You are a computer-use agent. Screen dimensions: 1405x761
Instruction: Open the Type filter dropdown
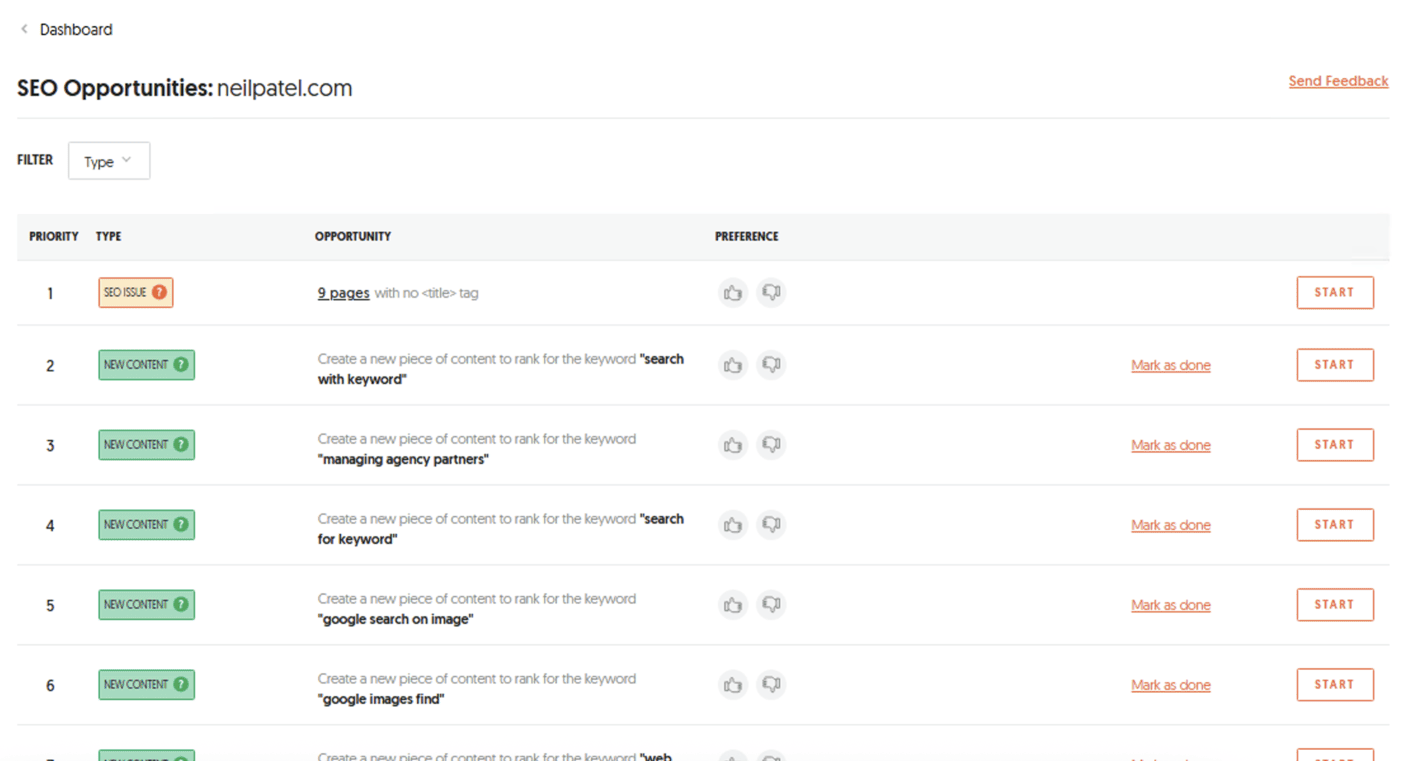(x=108, y=160)
